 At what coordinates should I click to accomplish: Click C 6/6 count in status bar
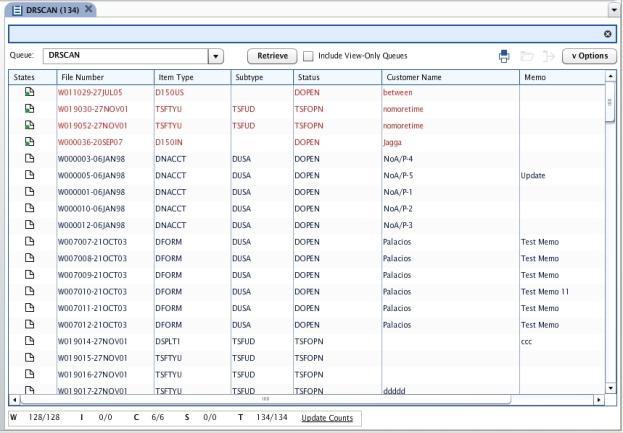pyautogui.click(x=149, y=418)
